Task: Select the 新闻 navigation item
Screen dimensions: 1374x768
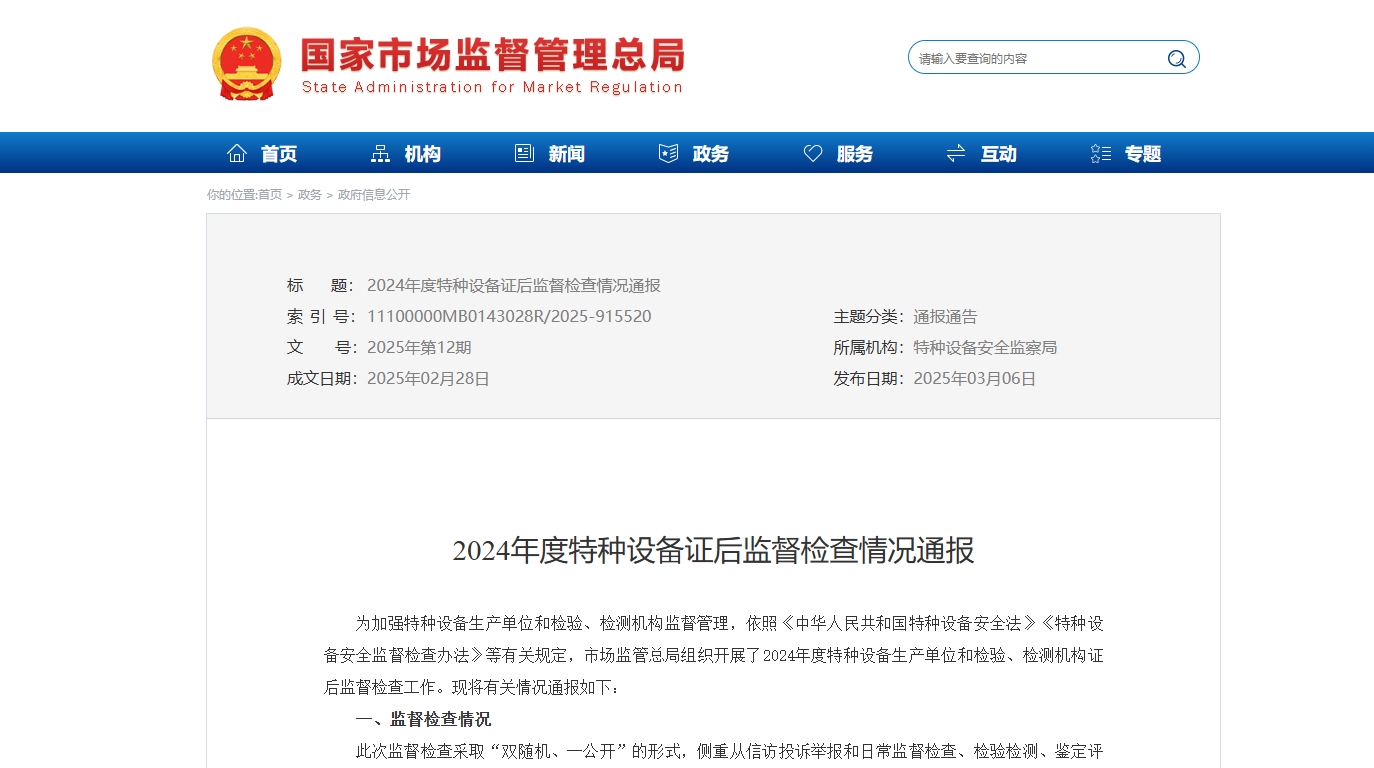Action: [x=567, y=154]
